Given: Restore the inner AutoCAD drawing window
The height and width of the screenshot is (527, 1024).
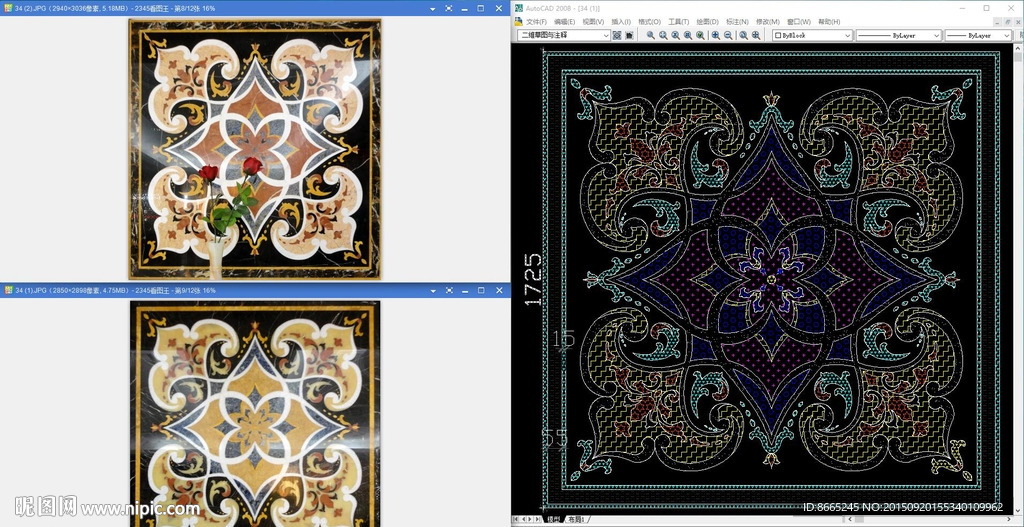Looking at the screenshot, I should click(x=1008, y=22).
